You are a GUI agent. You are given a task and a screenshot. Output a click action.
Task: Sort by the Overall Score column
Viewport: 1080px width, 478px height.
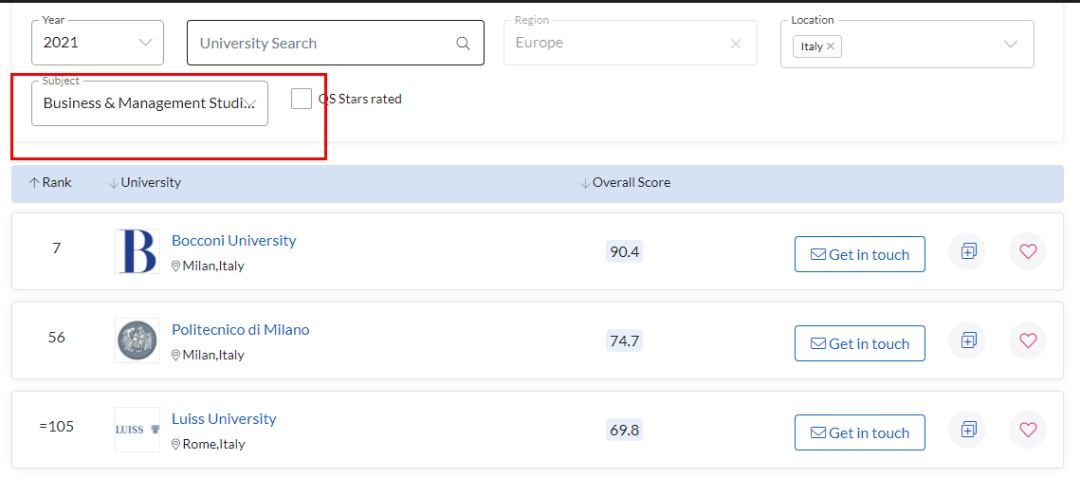pyautogui.click(x=625, y=183)
